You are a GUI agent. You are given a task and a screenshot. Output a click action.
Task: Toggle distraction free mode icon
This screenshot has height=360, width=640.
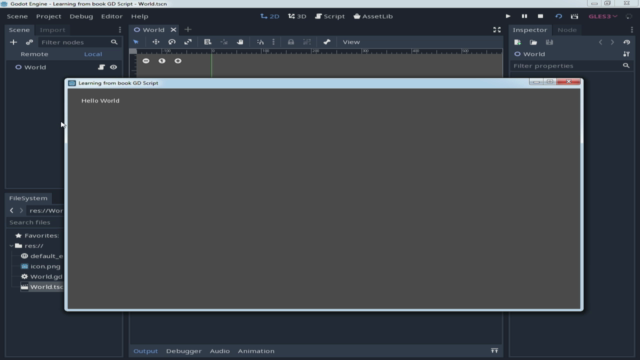[x=497, y=30]
